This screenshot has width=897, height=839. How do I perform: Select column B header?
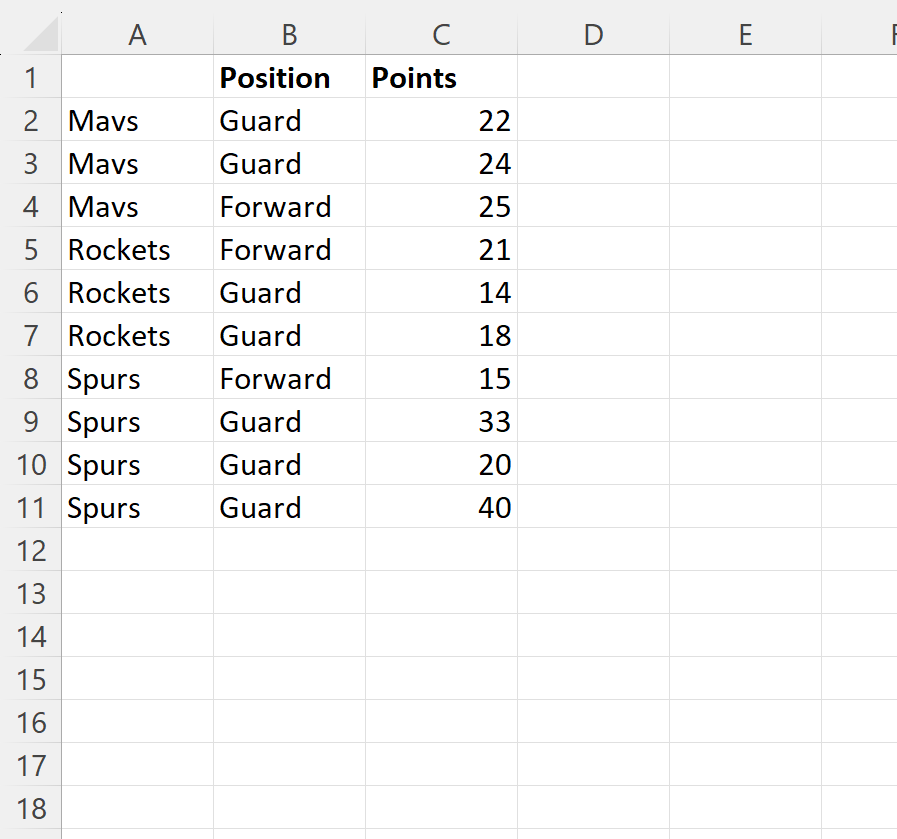(289, 34)
